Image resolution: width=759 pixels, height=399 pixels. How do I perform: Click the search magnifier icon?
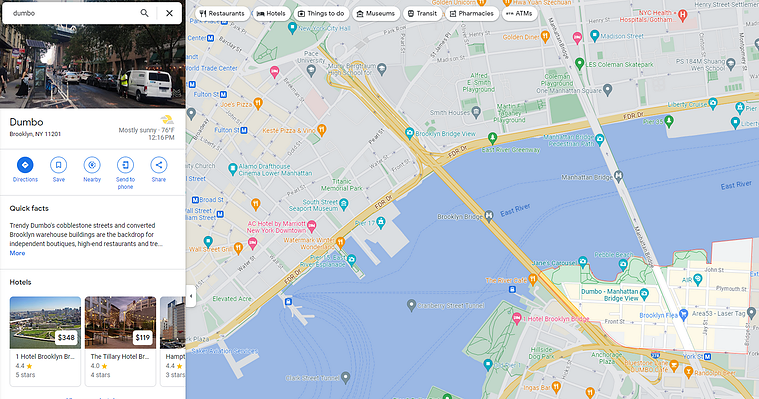pos(144,13)
